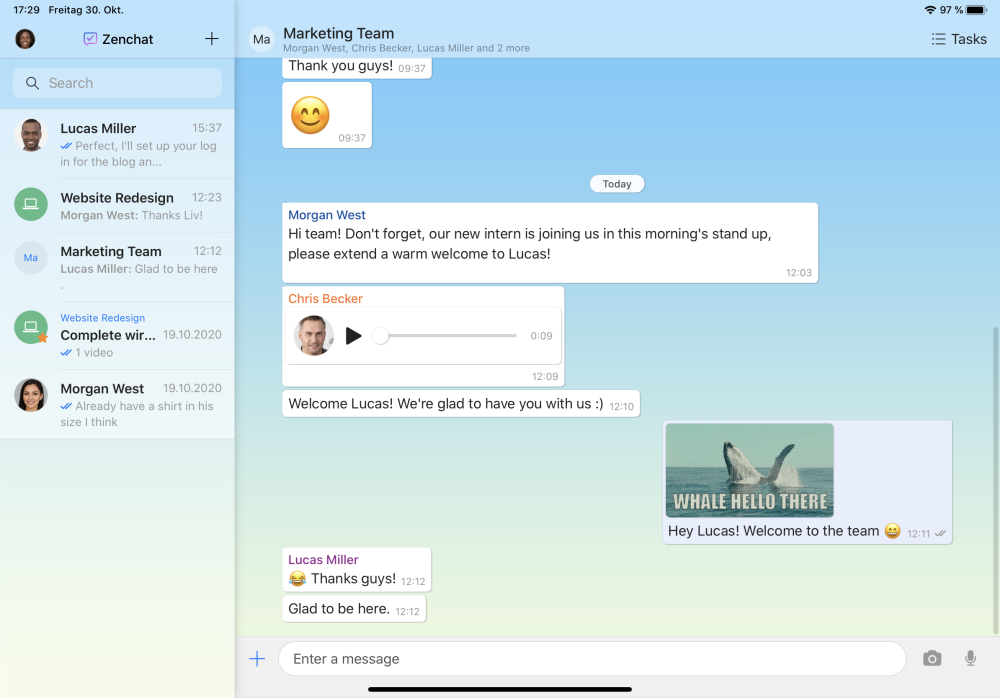Click the Ma group avatar in the chat header
The width and height of the screenshot is (1000, 698).
pos(261,39)
